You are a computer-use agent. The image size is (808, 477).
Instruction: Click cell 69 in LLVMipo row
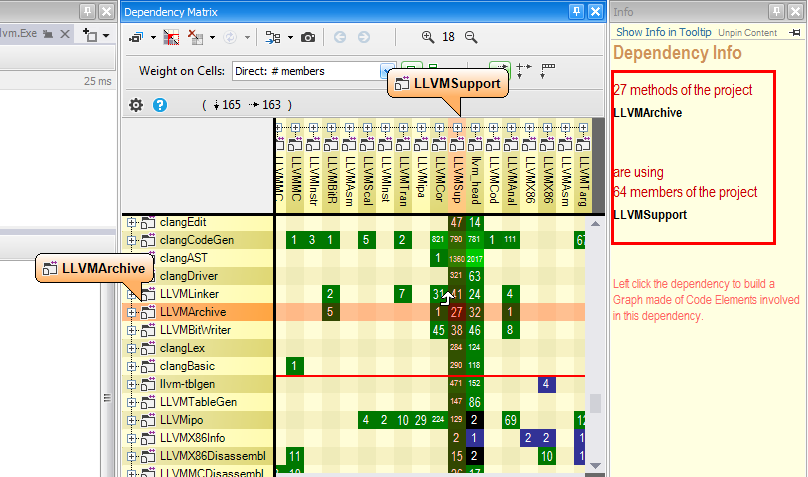[x=511, y=420]
